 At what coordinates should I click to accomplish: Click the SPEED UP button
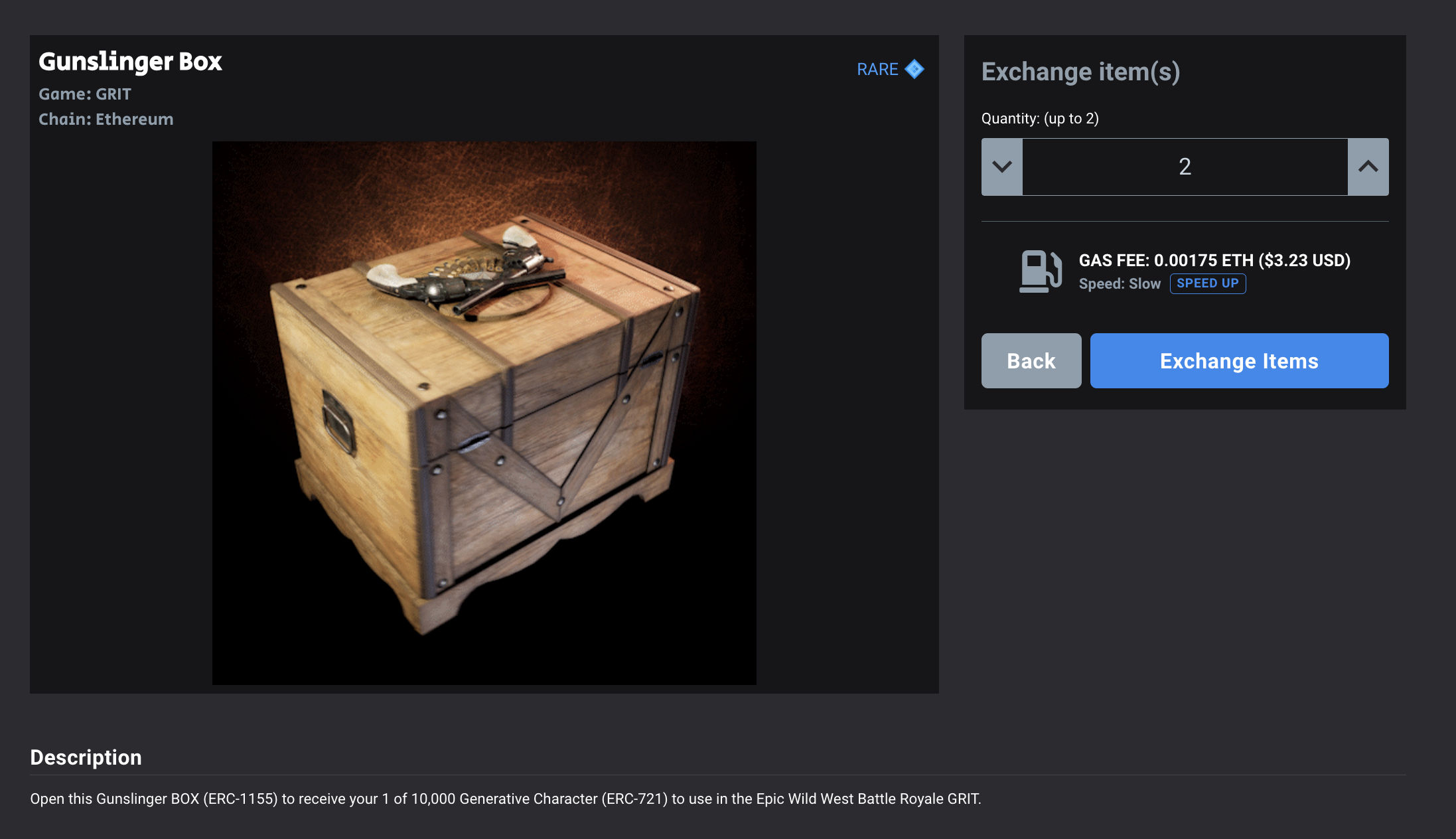[1208, 283]
